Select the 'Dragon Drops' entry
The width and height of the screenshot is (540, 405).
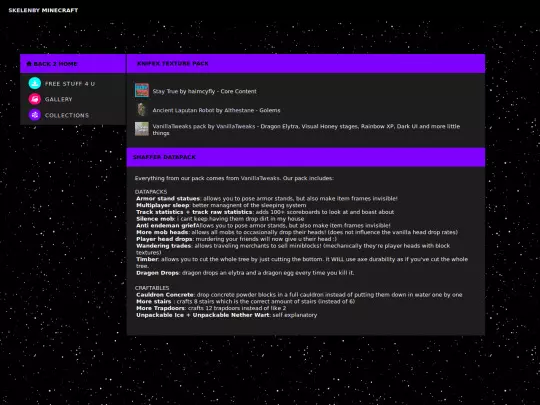click(245, 273)
